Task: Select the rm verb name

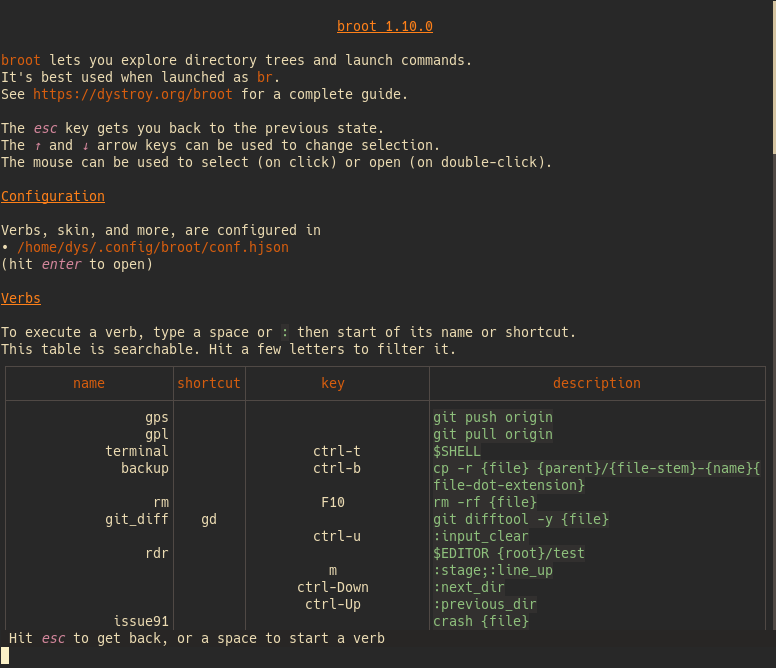Action: (x=161, y=502)
